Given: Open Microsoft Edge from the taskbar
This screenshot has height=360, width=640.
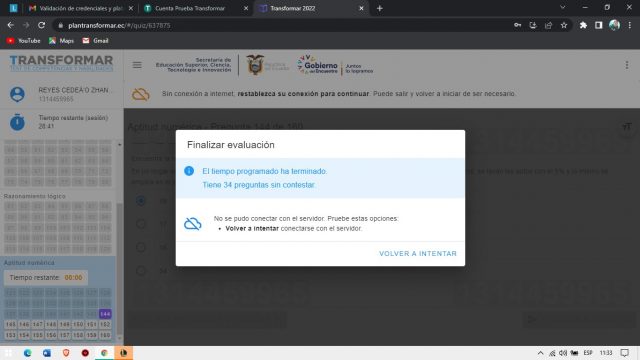Looking at the screenshot, I should pos(27,353).
